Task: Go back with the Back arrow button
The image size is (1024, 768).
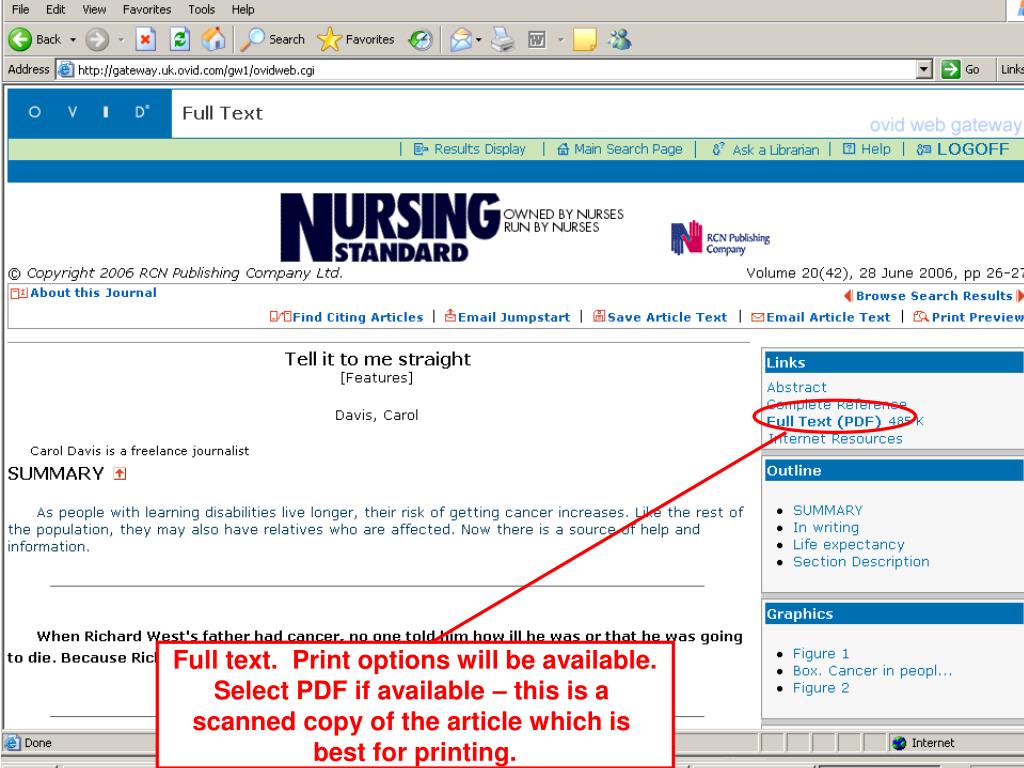Action: [x=35, y=40]
